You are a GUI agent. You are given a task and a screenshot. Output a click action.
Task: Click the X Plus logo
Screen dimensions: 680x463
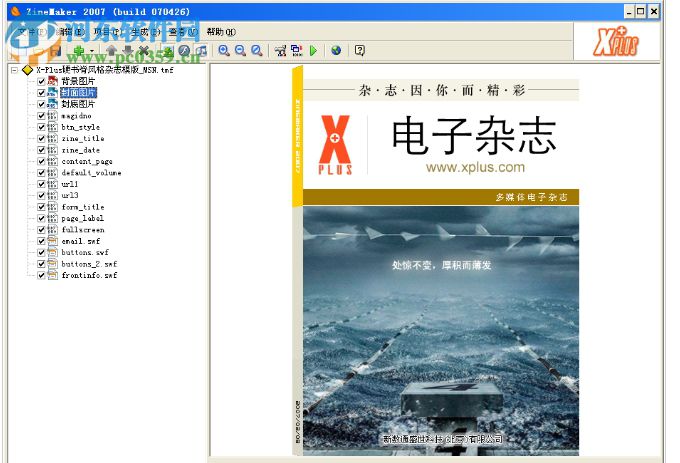pos(616,41)
